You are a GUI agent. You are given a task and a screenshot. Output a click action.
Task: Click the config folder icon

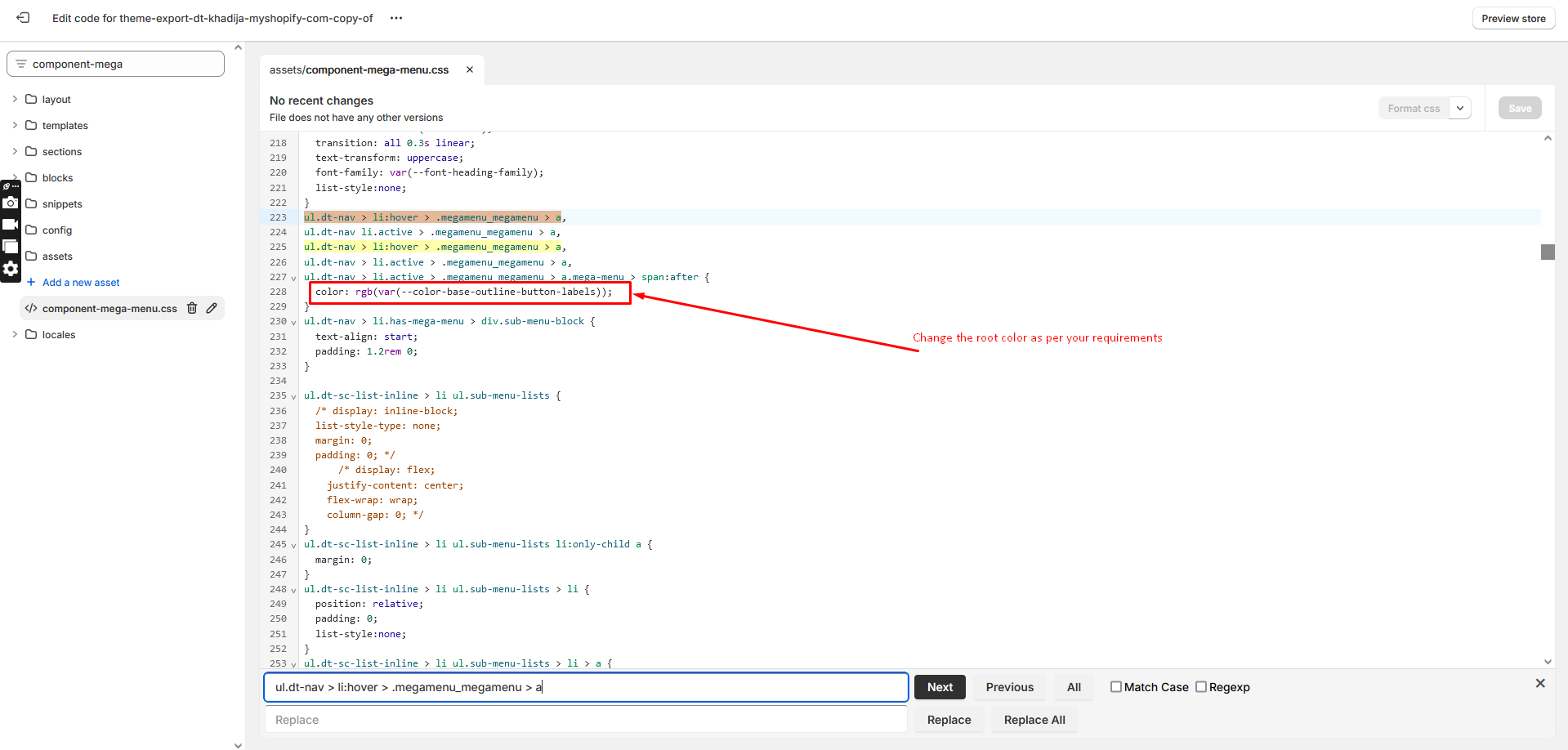click(x=31, y=230)
